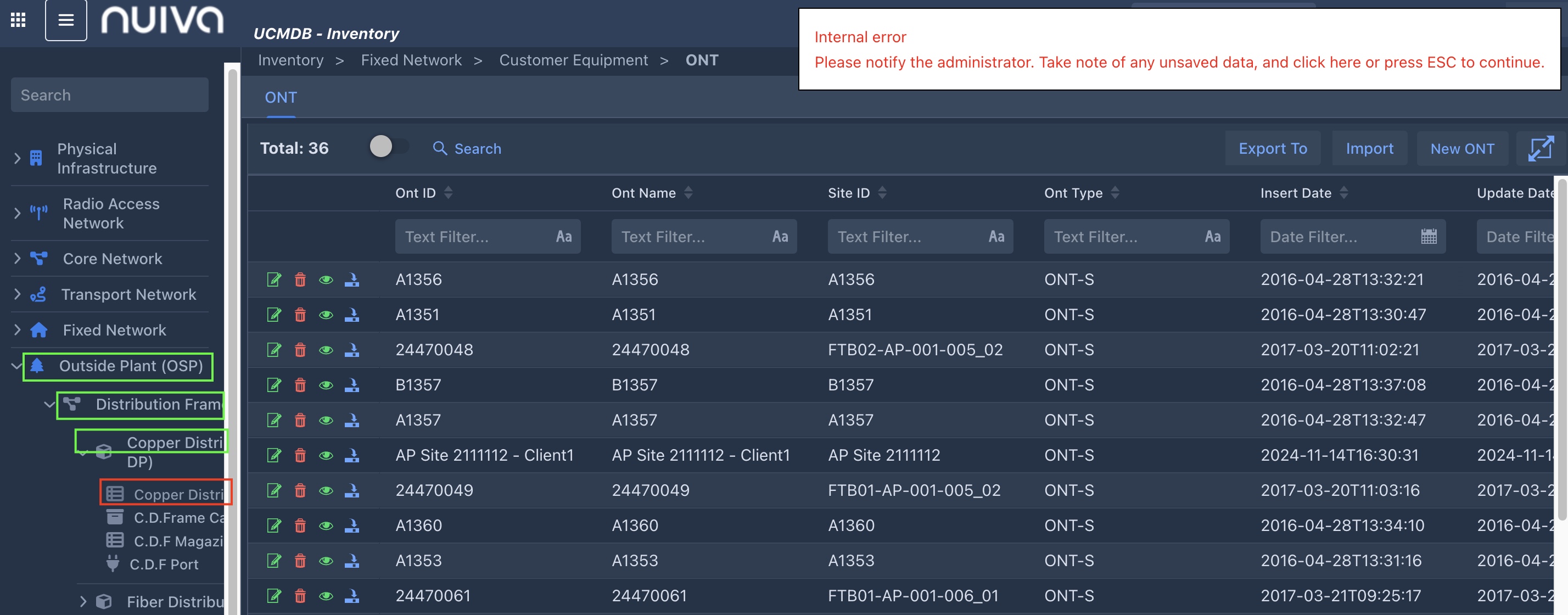The image size is (1568, 615).
Task: Click the expand fullscreen arrow icon
Action: pyautogui.click(x=1541, y=149)
